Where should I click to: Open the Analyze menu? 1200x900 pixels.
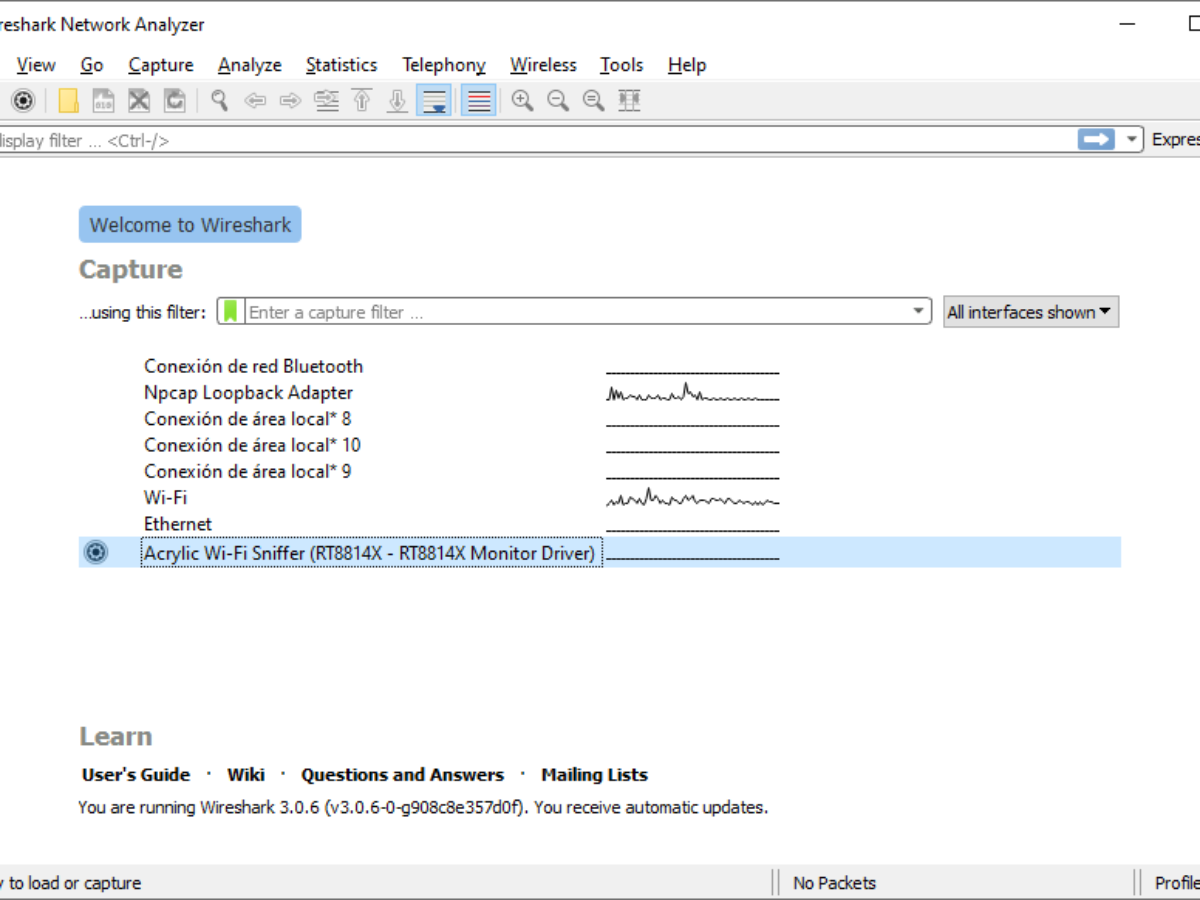coord(250,65)
